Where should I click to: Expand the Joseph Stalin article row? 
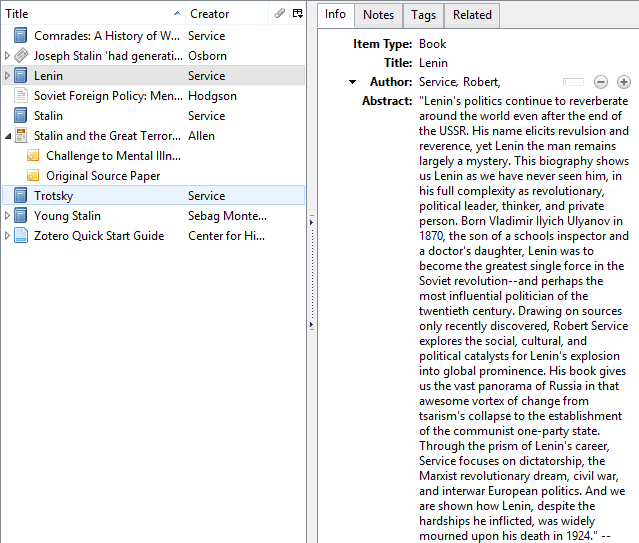pyautogui.click(x=7, y=55)
